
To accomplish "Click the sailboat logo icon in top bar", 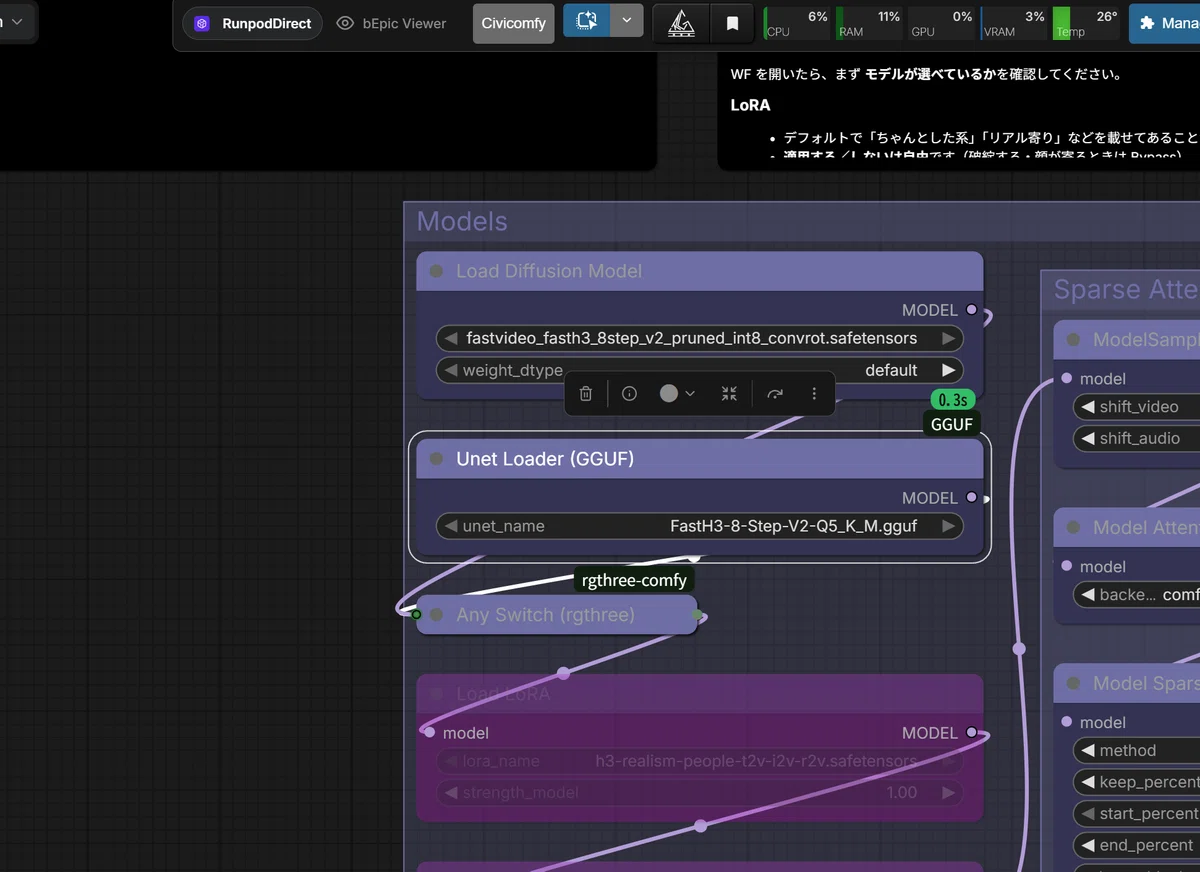I will pos(682,23).
